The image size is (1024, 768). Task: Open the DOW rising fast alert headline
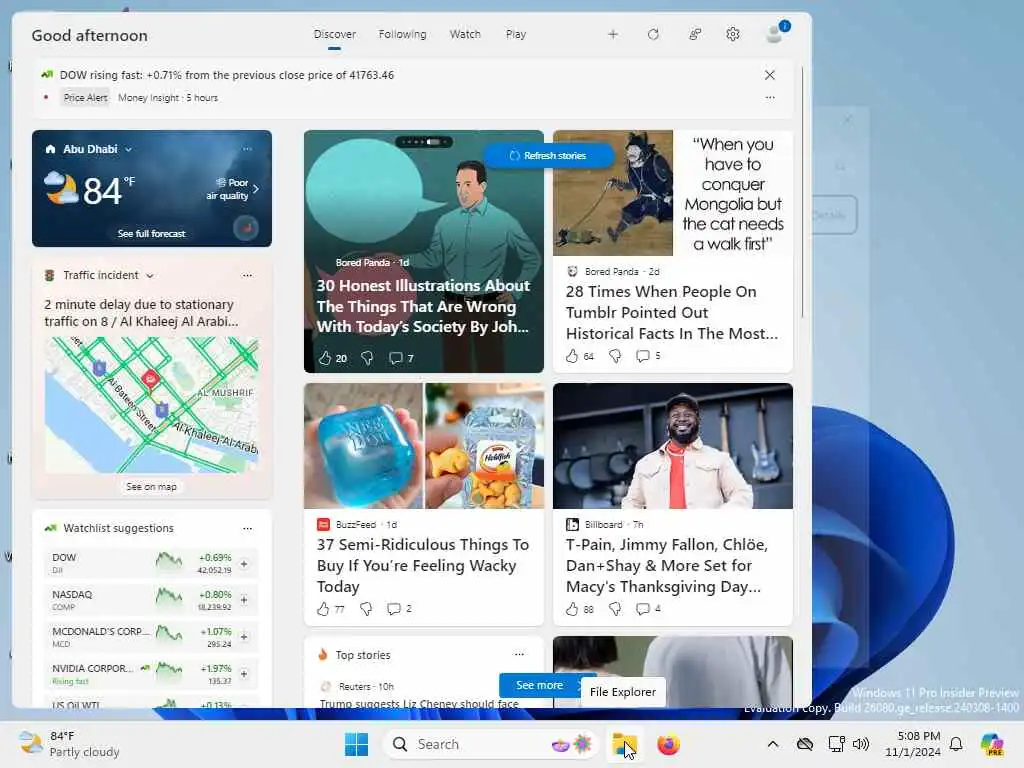point(227,75)
